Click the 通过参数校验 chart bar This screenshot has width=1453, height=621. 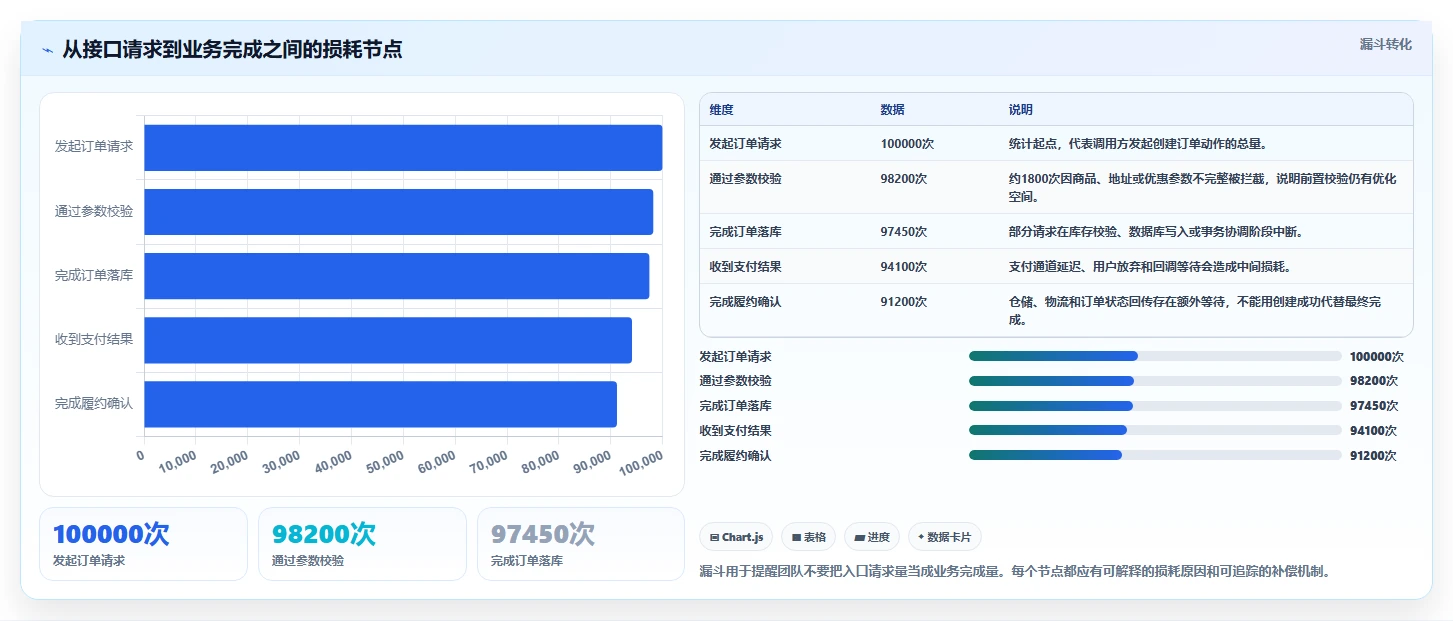click(x=399, y=212)
